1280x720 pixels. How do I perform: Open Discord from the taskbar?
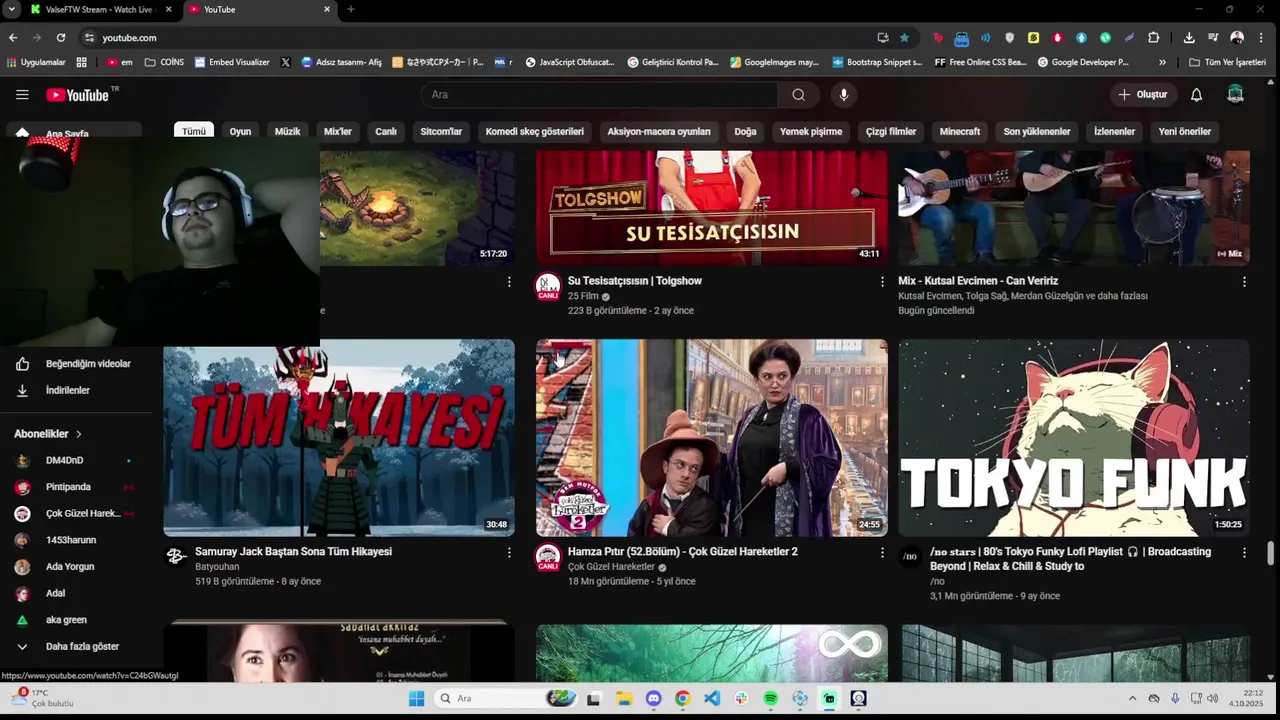[x=653, y=698]
